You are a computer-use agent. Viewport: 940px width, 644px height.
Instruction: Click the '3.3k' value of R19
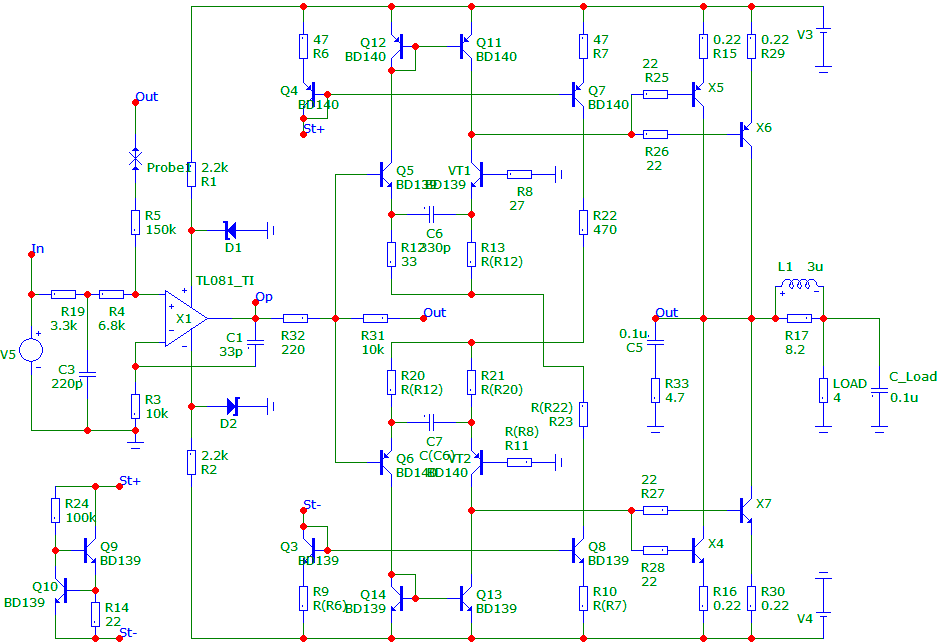pos(64,326)
